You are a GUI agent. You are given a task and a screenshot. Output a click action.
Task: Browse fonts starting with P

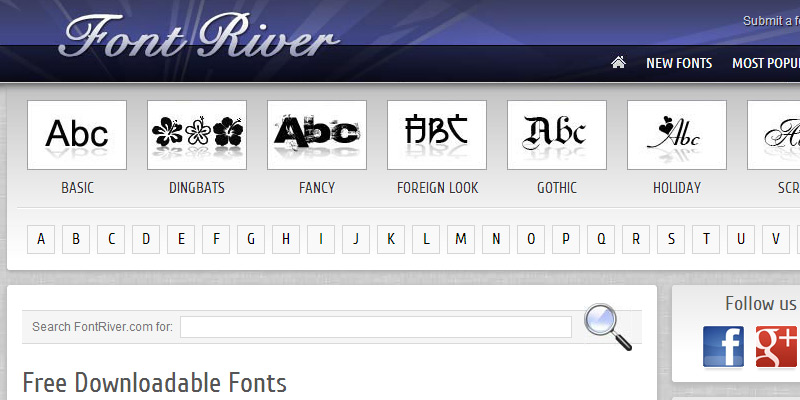coord(566,239)
